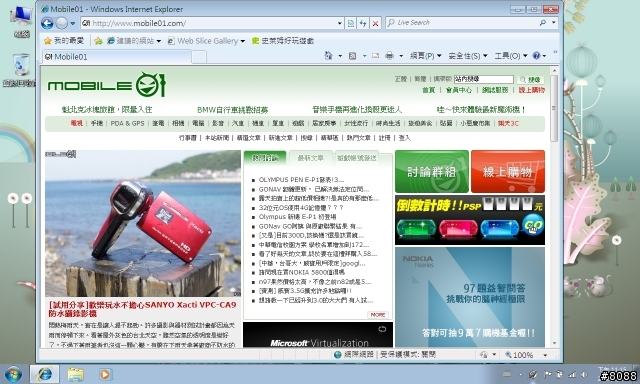Open the GONAV update article link
640x384 pixels.
pos(314,189)
